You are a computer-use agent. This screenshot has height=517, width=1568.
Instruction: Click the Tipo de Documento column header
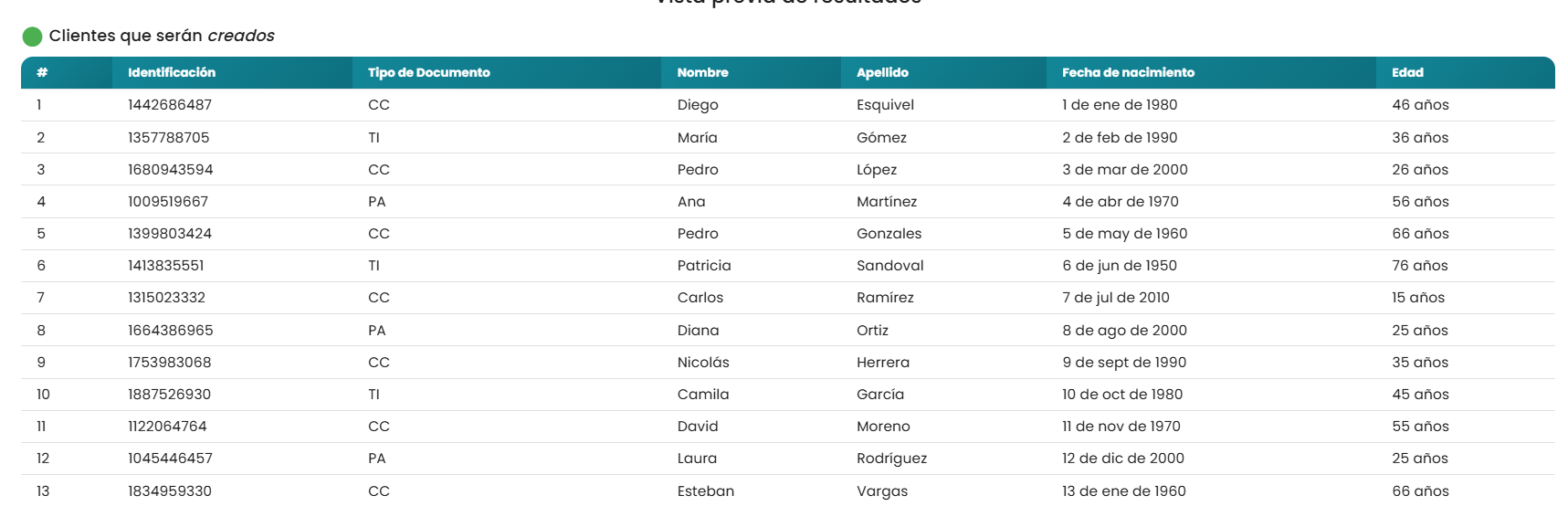point(429,72)
